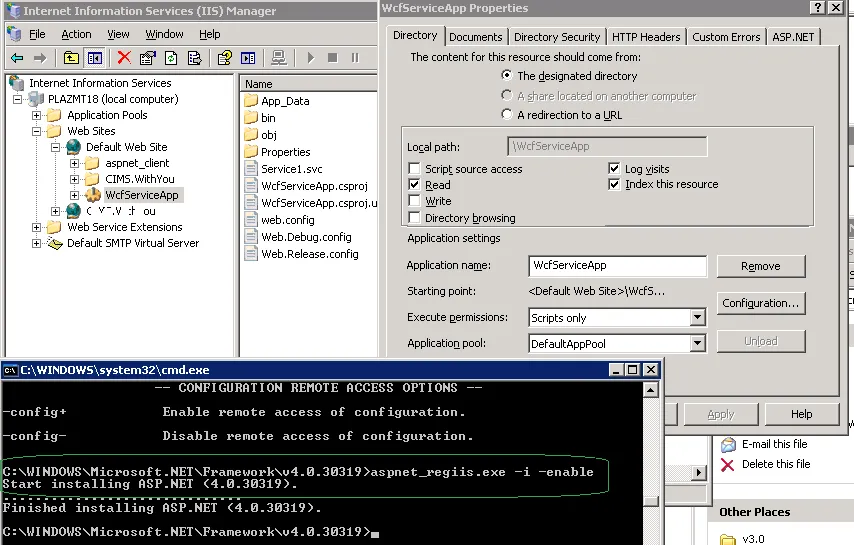Click the Remove button
The height and width of the screenshot is (545, 854).
761,266
